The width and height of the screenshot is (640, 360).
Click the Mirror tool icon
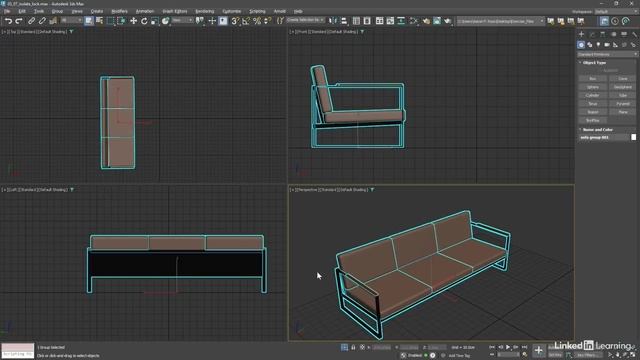pyautogui.click(x=333, y=21)
